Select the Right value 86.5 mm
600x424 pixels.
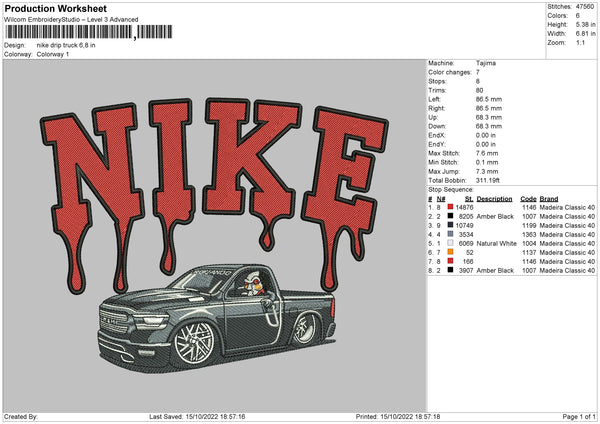489,108
